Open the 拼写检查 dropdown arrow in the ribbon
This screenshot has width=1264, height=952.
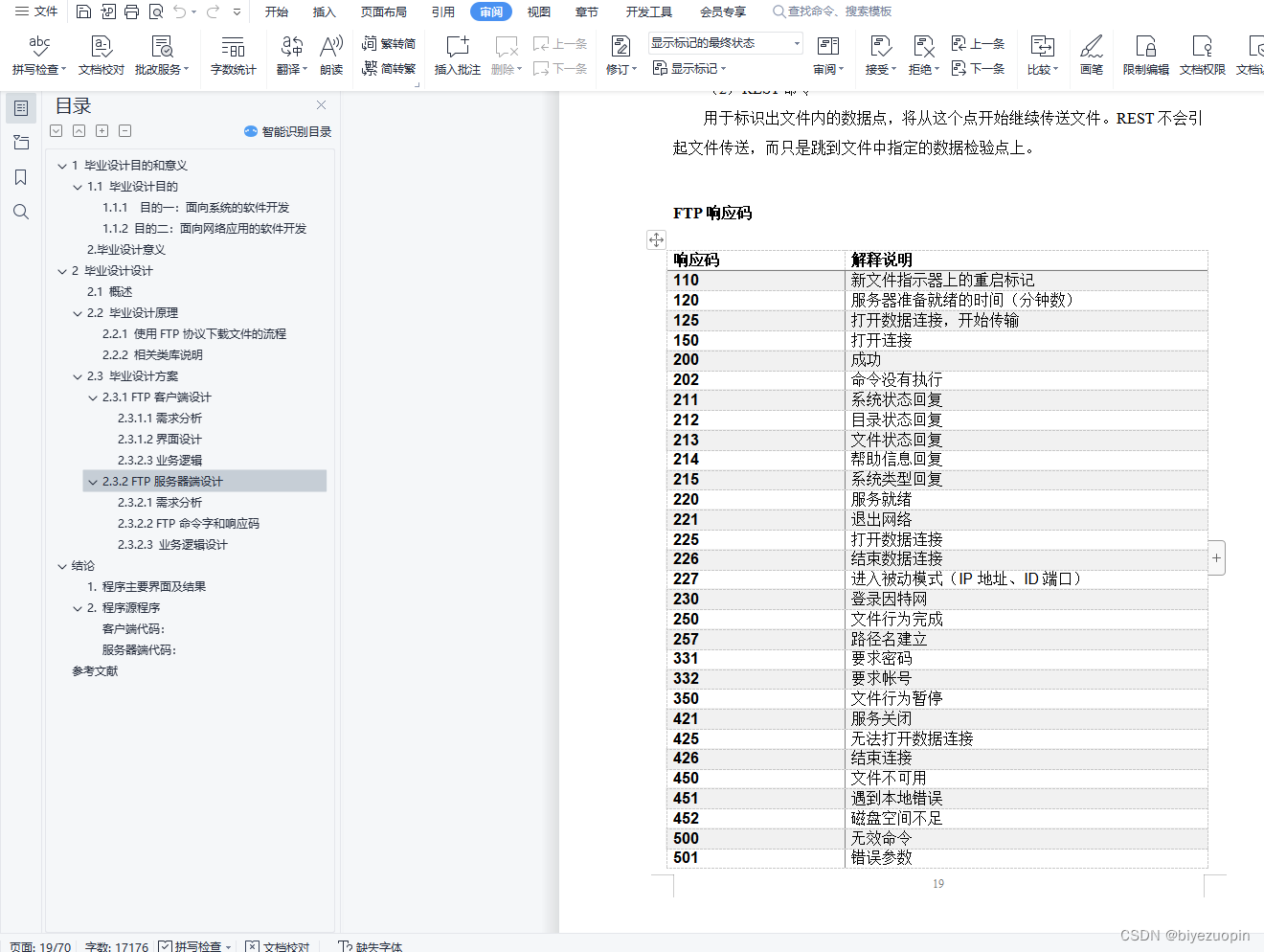coord(64,69)
